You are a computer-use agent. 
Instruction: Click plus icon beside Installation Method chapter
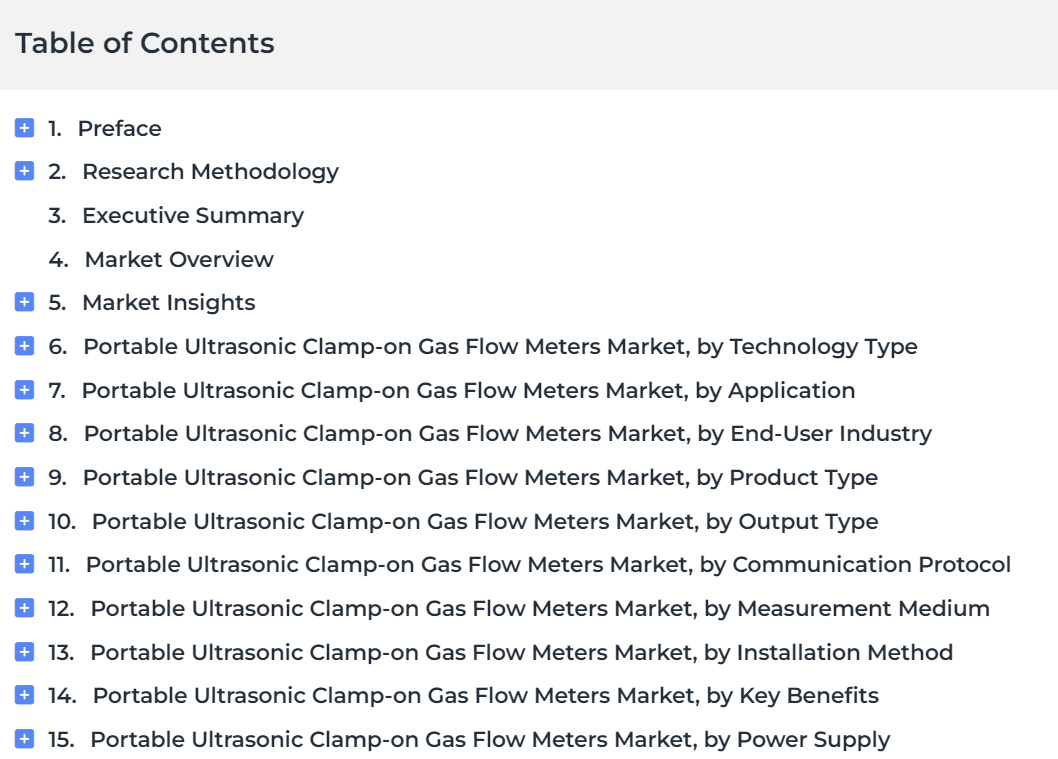(x=24, y=652)
